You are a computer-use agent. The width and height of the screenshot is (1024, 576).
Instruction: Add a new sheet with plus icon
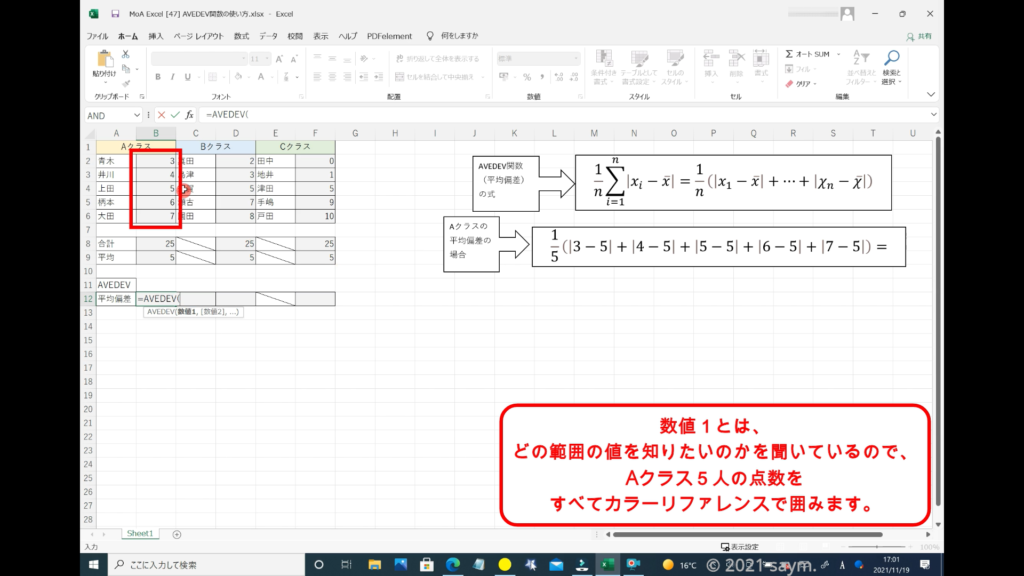(x=176, y=534)
